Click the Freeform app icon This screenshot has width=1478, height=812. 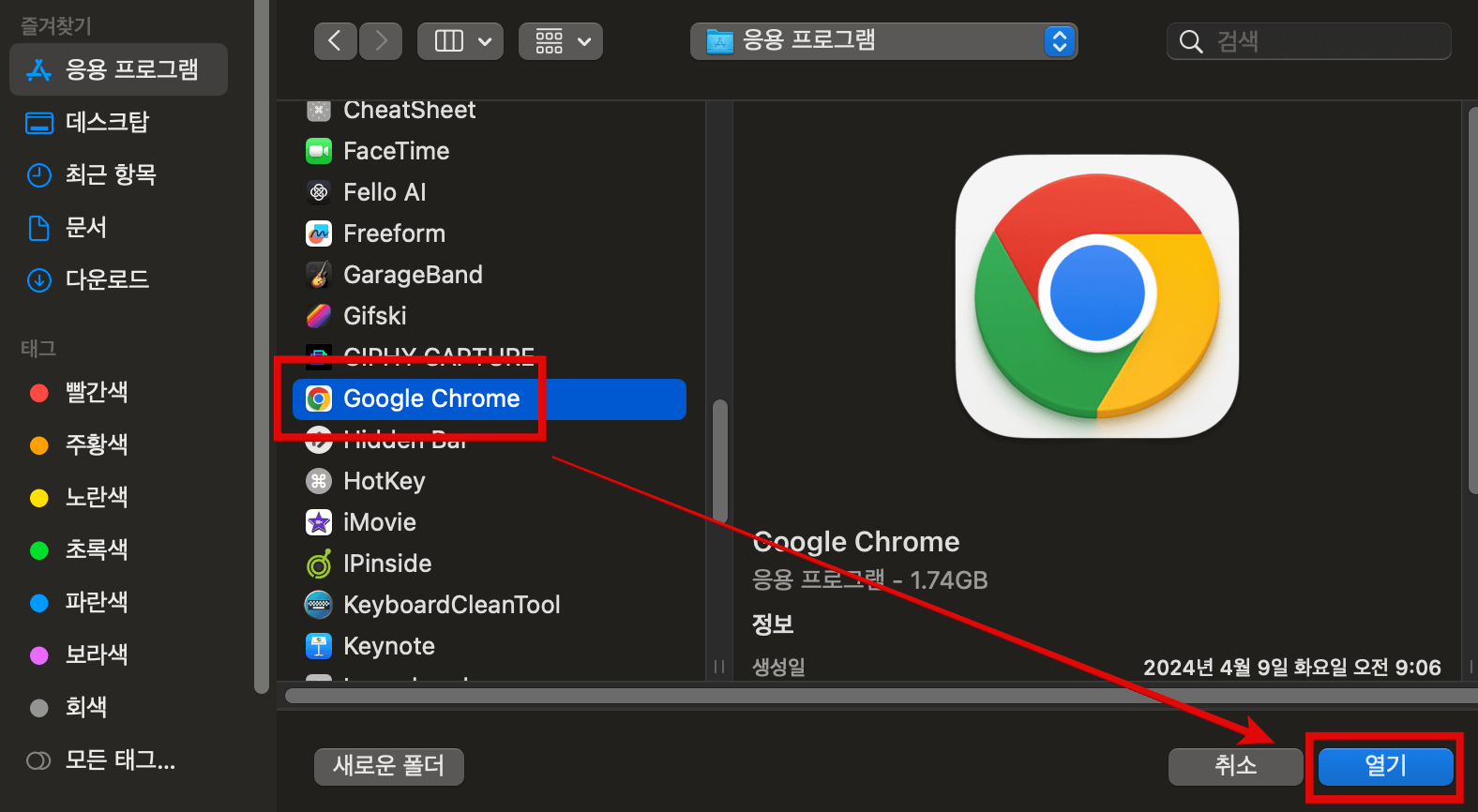(319, 233)
